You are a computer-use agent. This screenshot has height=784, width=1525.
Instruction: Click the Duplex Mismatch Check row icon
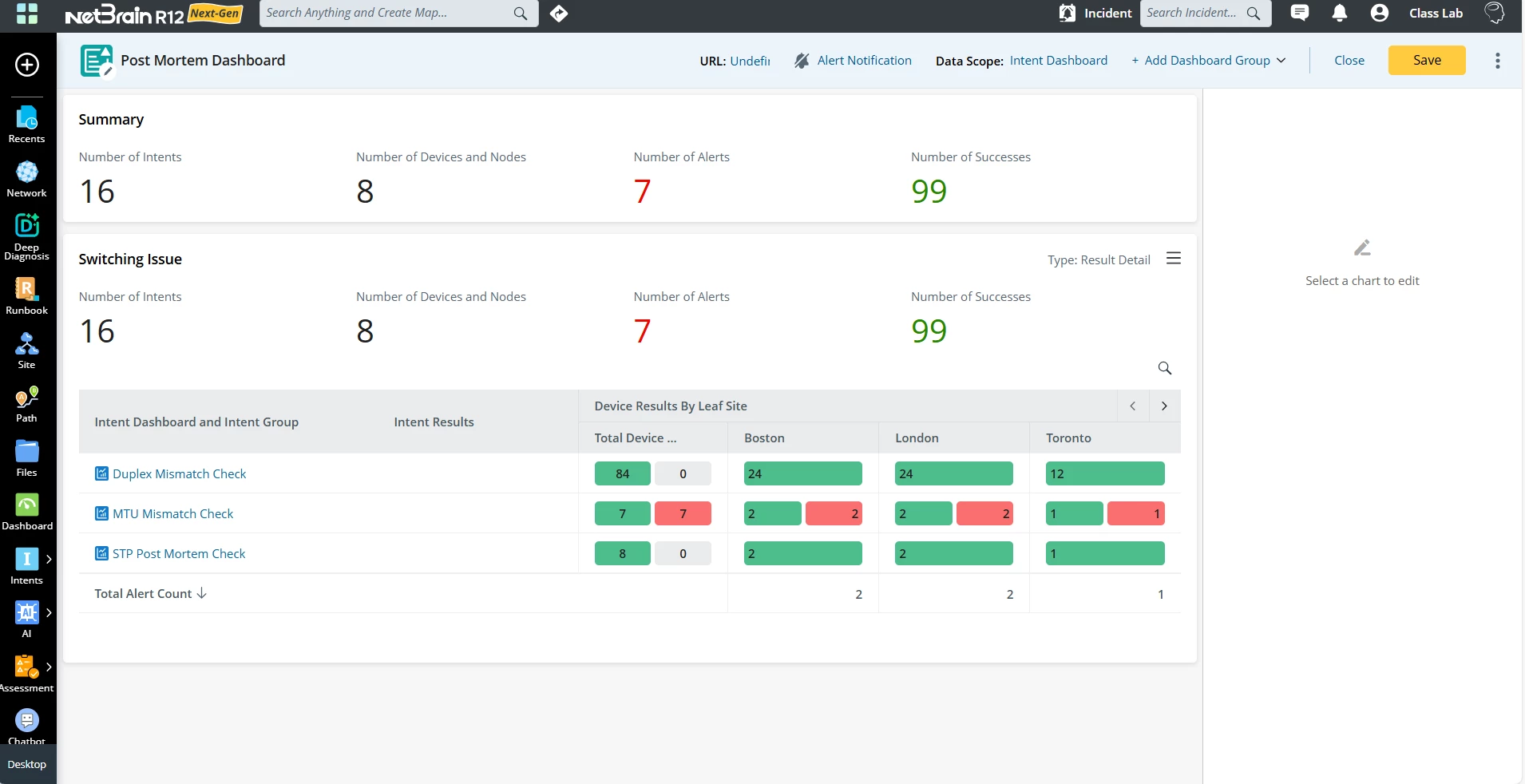tap(101, 473)
